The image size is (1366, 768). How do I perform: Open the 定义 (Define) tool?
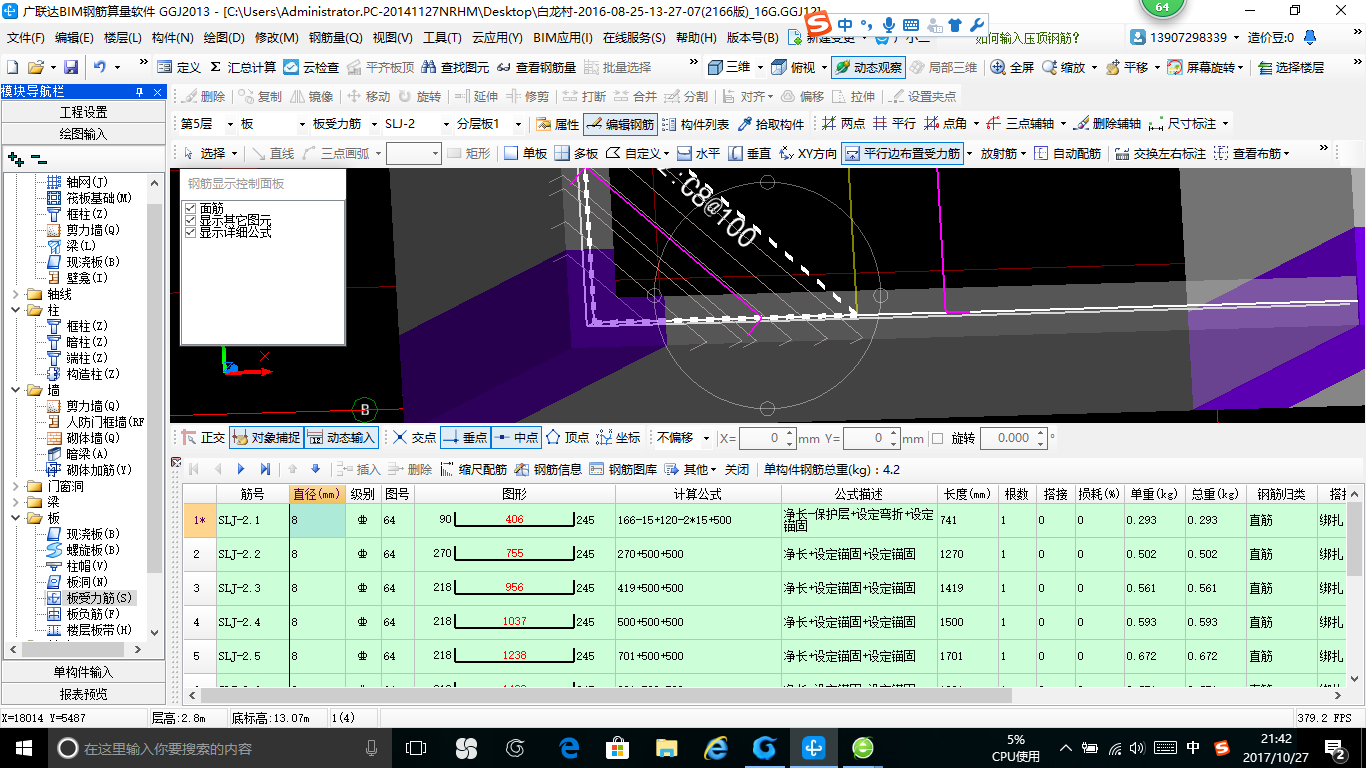click(x=179, y=67)
